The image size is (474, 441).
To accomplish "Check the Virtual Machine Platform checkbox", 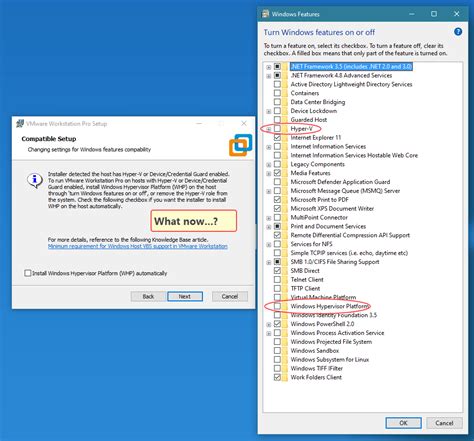I will 277,297.
